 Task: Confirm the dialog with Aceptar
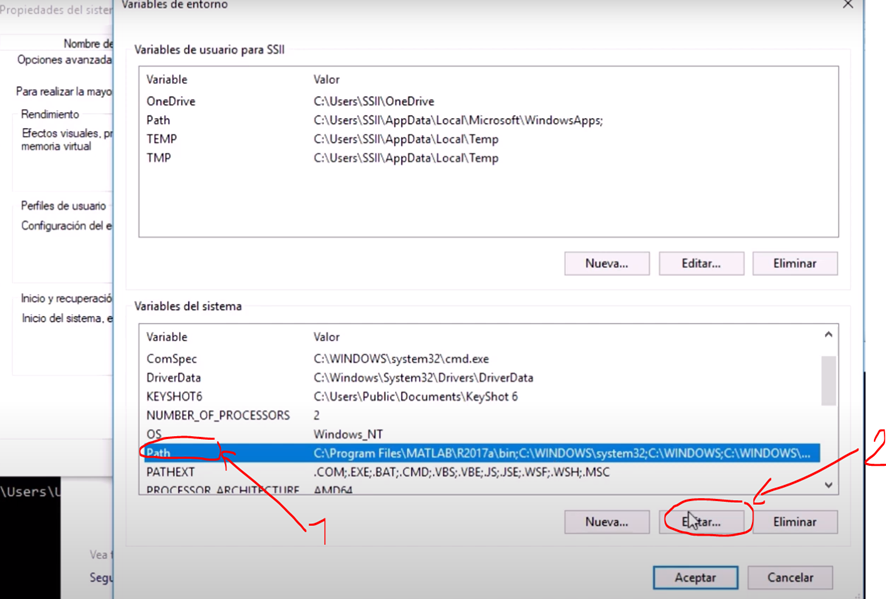click(x=695, y=578)
